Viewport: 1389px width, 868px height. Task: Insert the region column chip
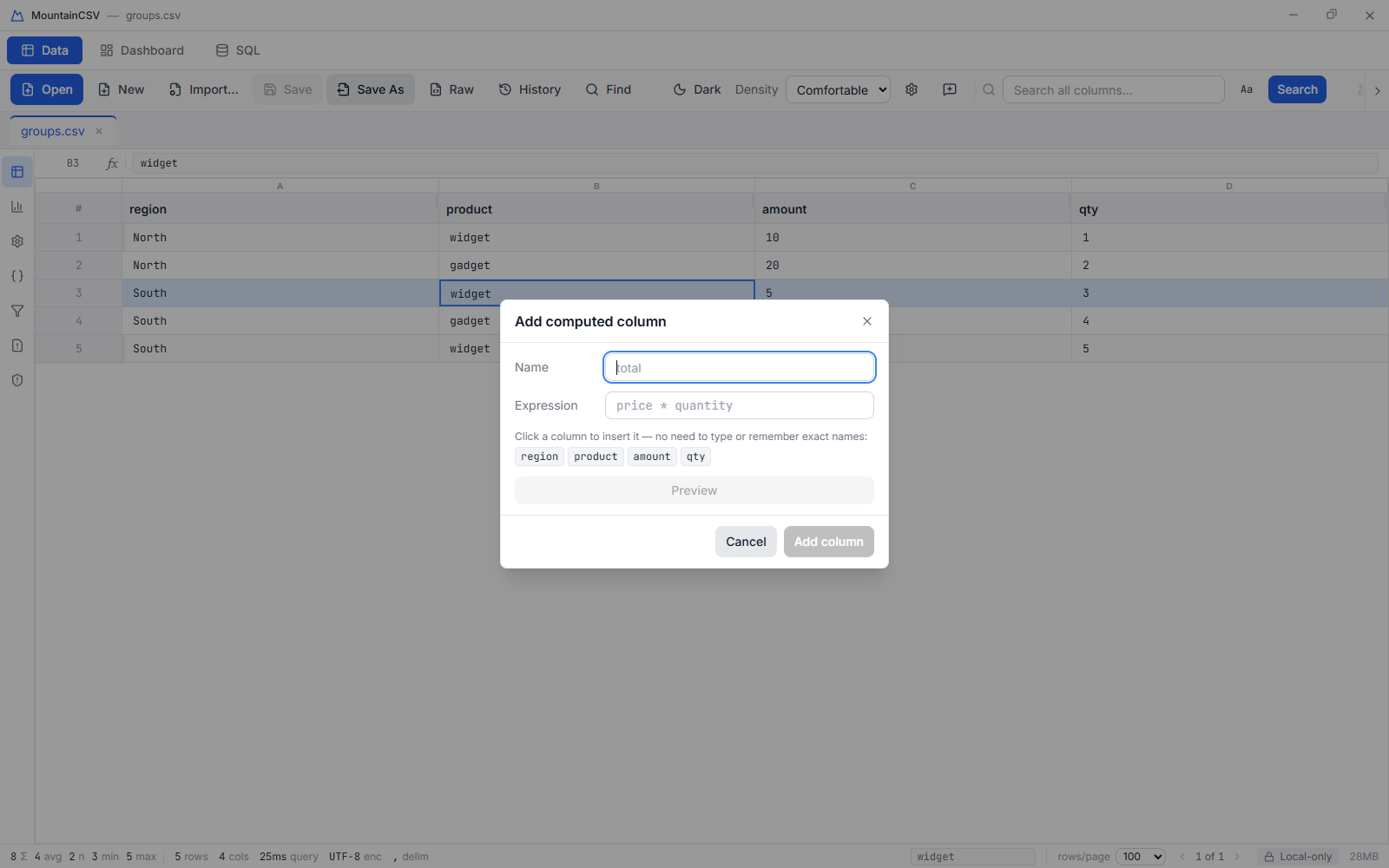click(x=539, y=457)
